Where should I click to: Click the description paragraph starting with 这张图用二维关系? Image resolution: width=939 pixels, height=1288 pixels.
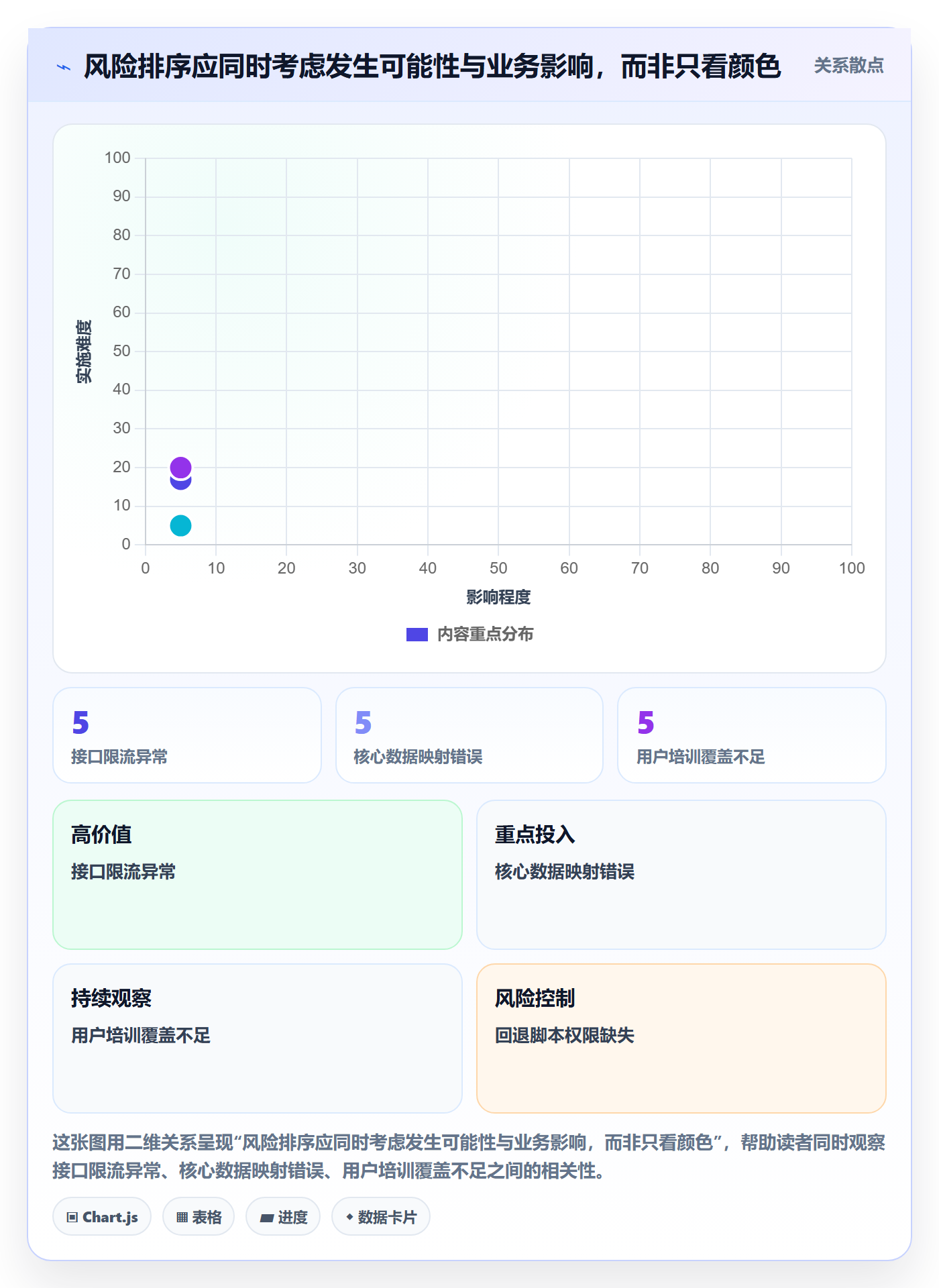tap(469, 1157)
